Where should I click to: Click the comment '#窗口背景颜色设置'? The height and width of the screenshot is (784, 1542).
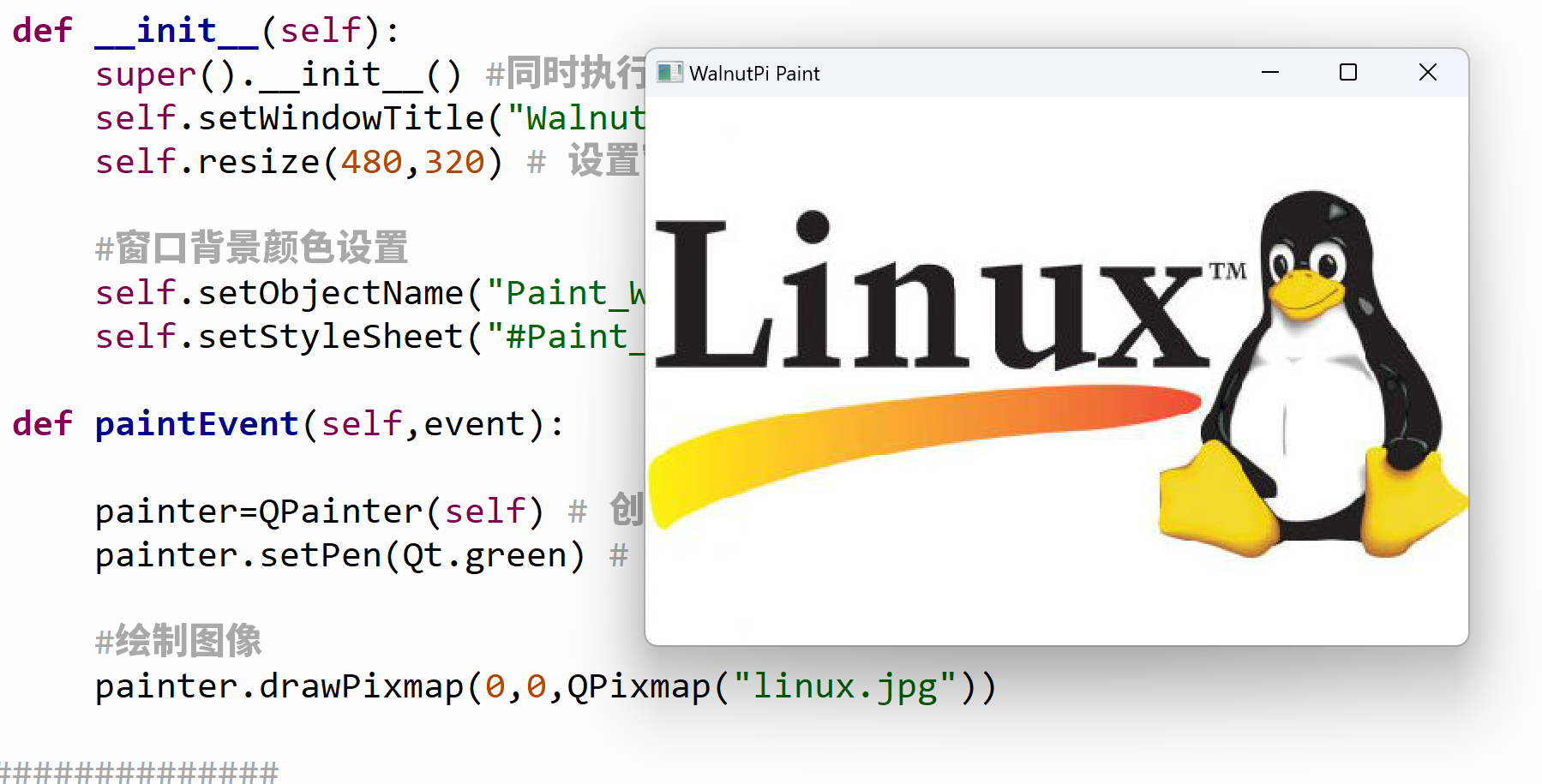251,248
